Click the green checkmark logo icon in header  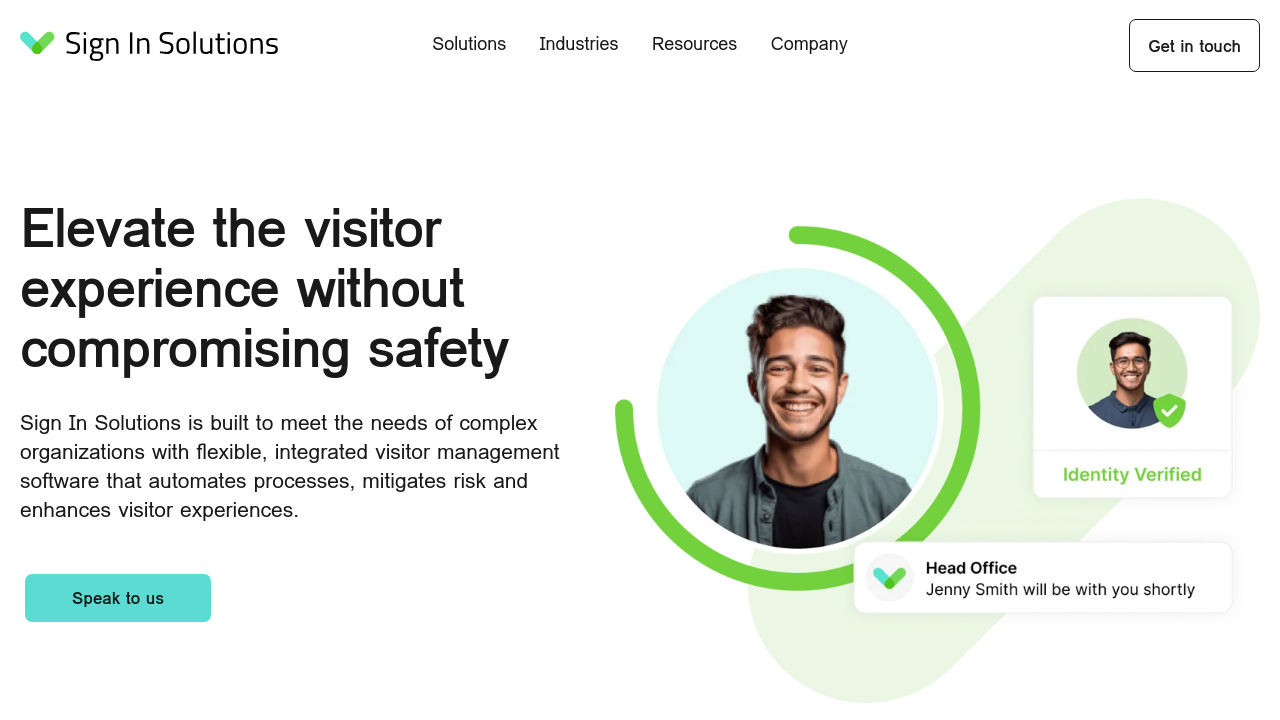(37, 43)
